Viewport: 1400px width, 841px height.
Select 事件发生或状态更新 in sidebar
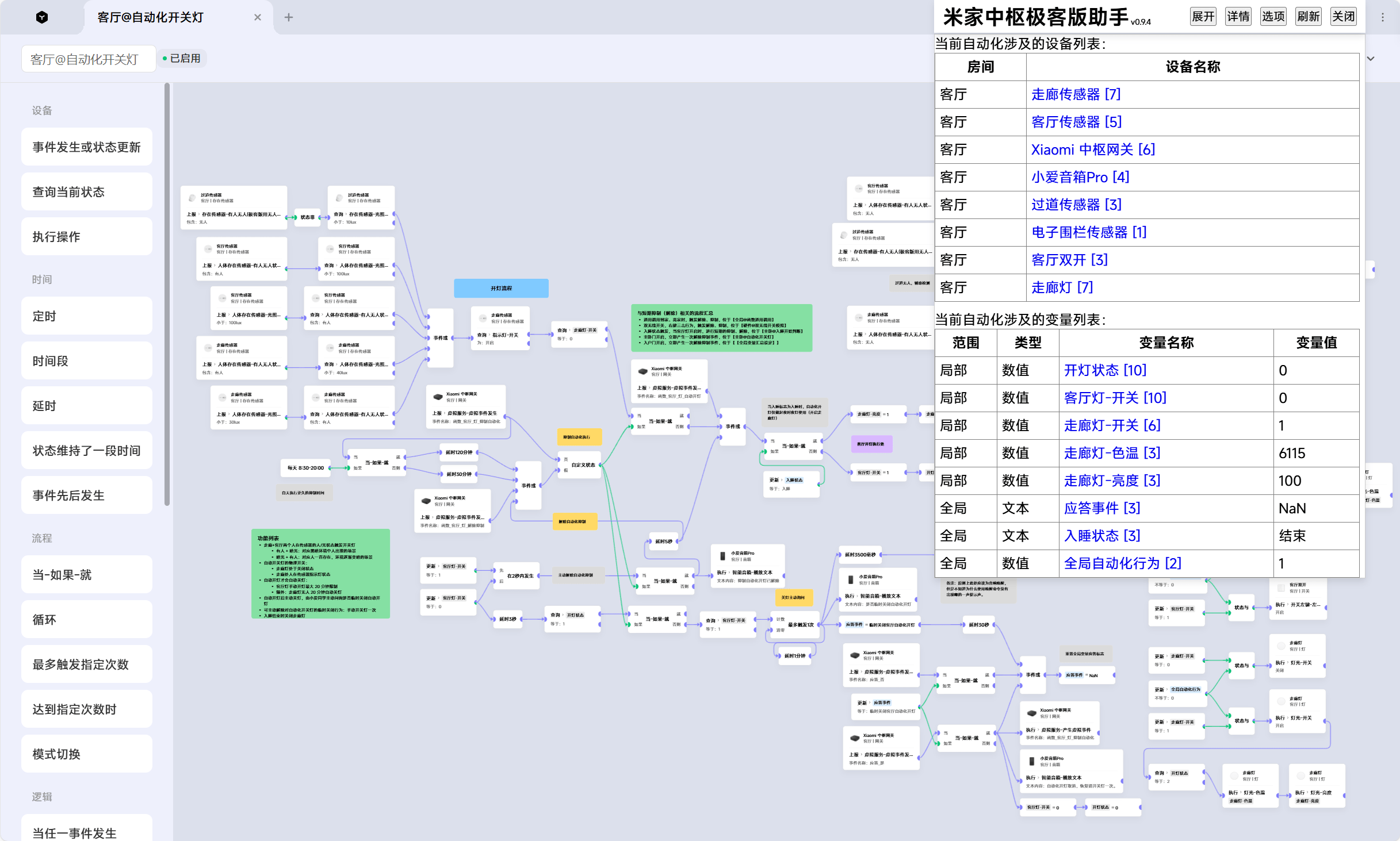click(x=87, y=147)
